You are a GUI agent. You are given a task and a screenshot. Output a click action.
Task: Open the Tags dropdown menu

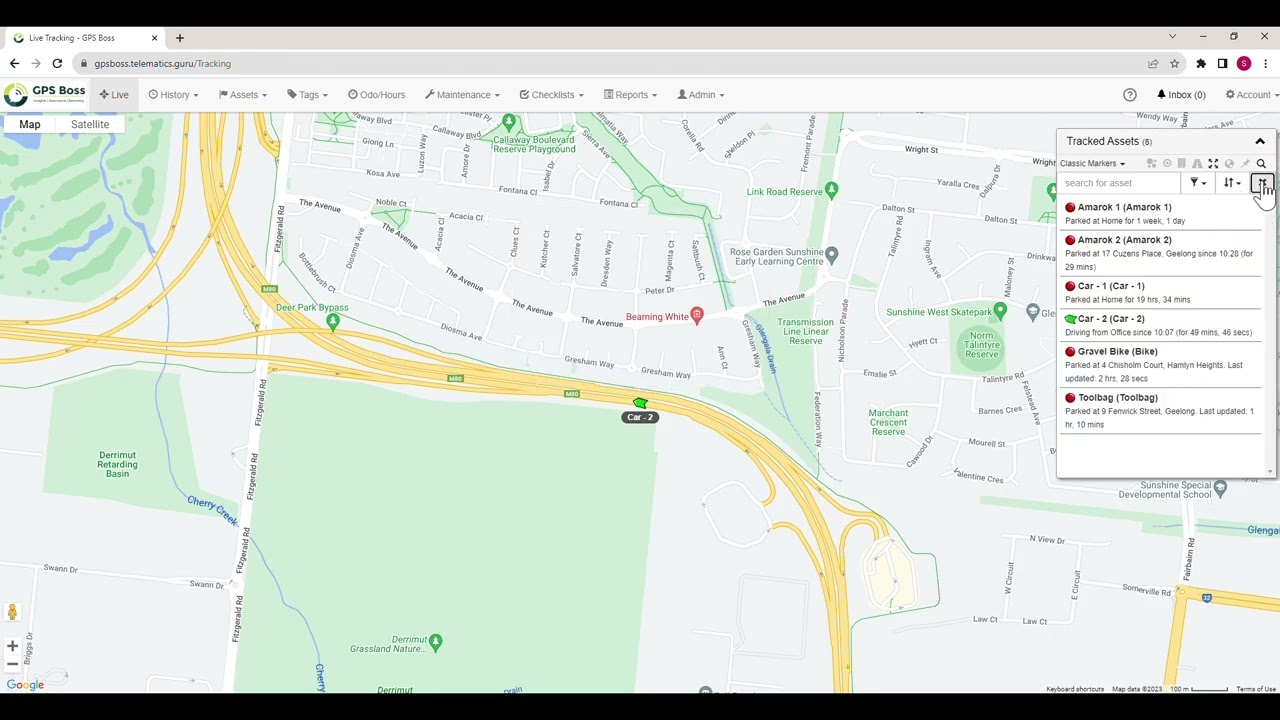(307, 95)
